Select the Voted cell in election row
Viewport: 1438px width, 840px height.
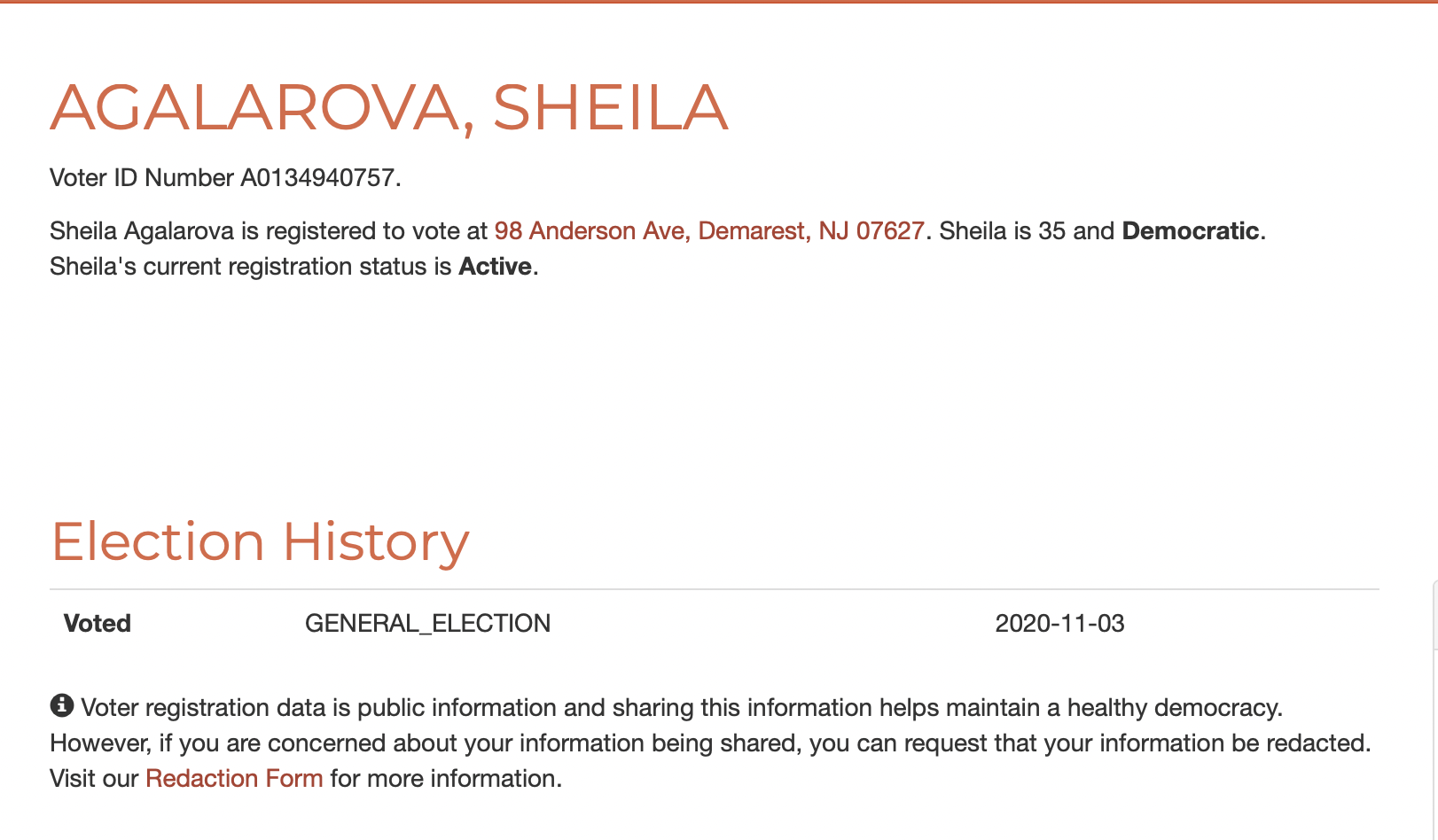click(98, 624)
